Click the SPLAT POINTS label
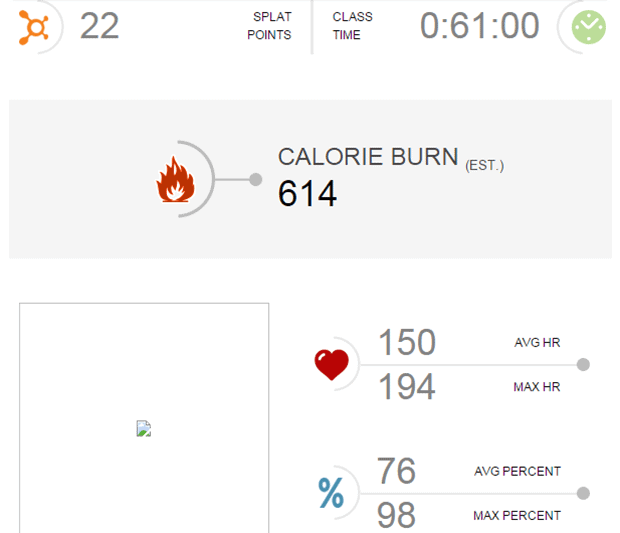The image size is (620, 533). click(270, 26)
